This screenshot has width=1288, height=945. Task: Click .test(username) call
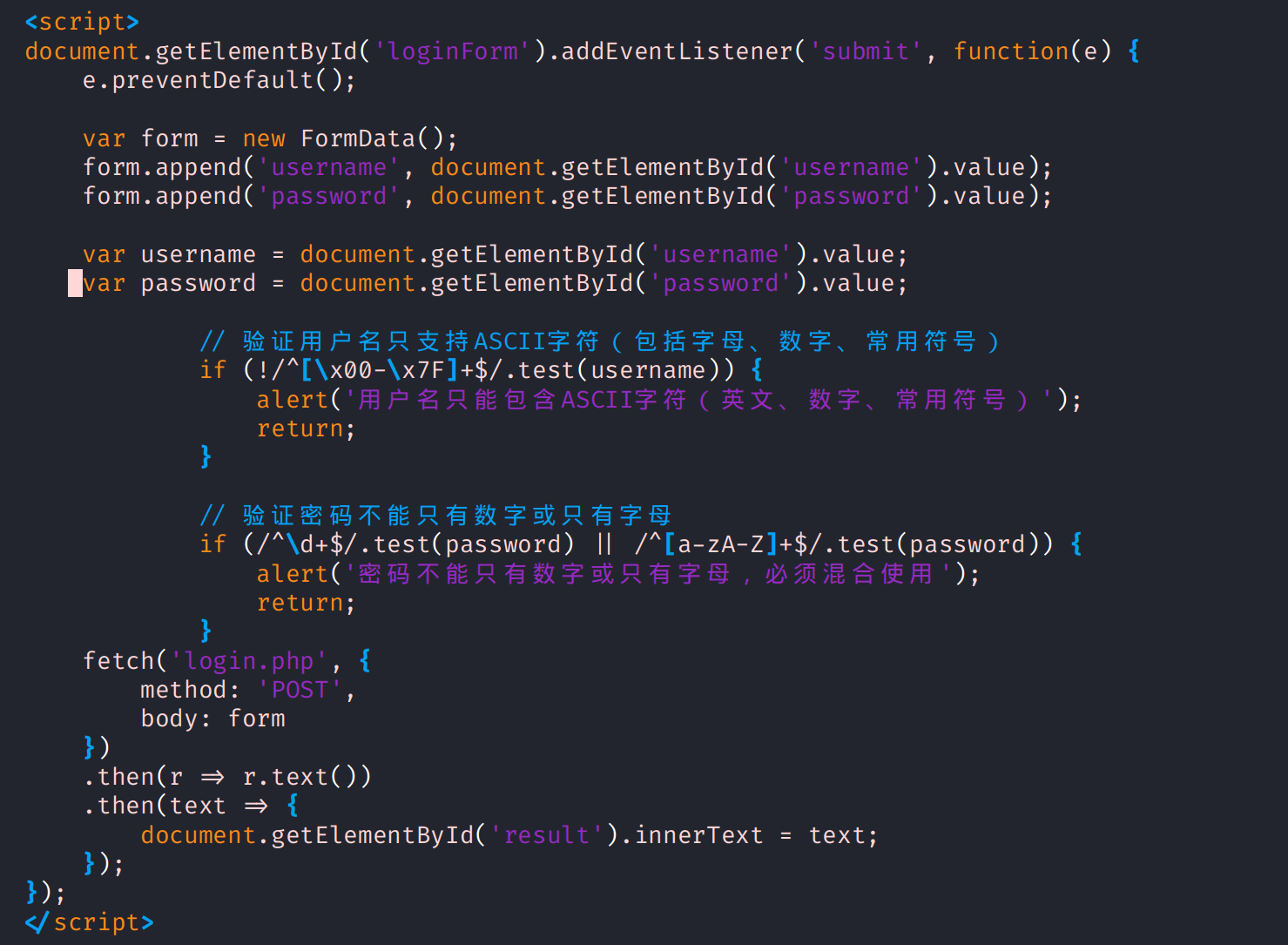point(619,370)
